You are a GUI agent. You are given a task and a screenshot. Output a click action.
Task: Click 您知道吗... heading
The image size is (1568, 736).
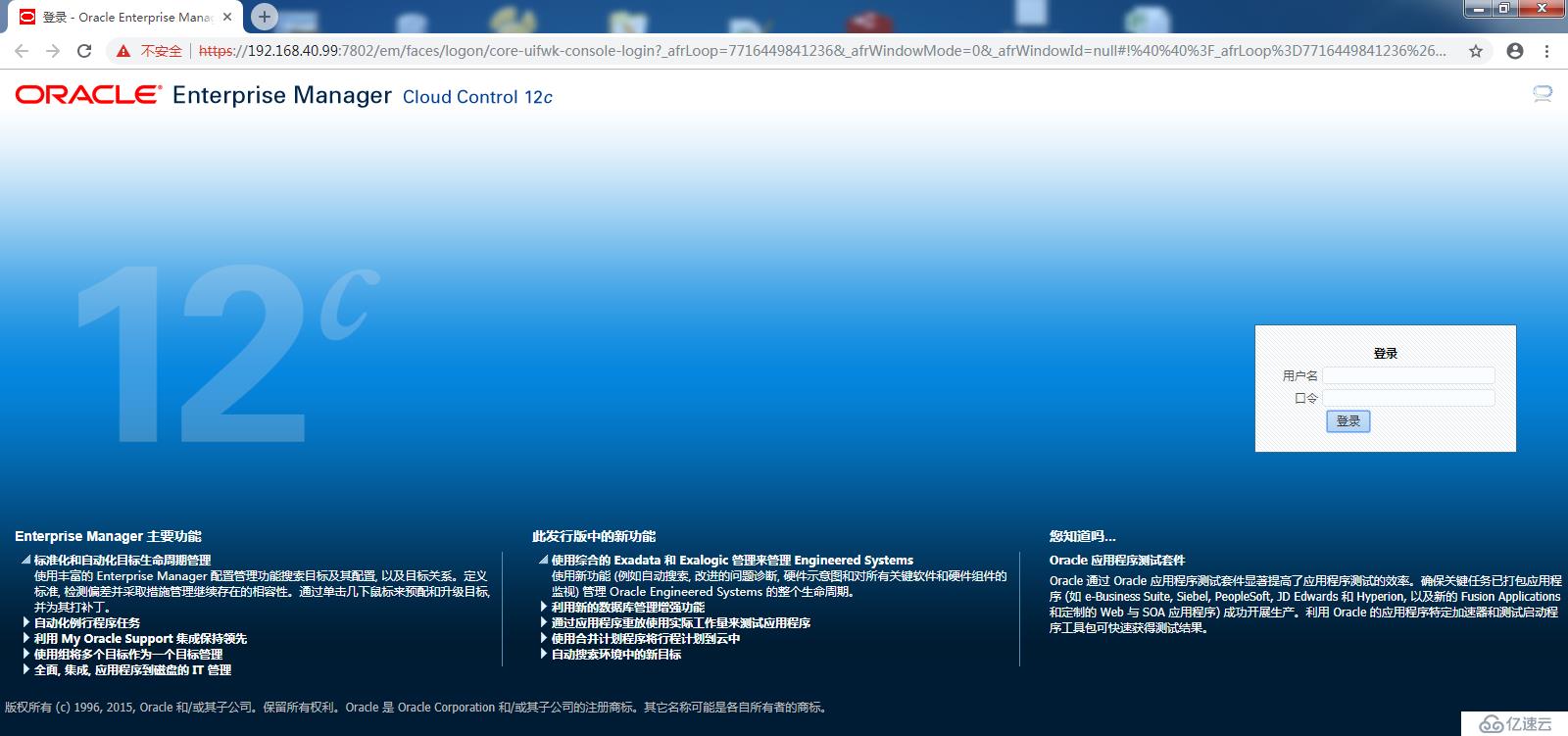coord(1082,536)
